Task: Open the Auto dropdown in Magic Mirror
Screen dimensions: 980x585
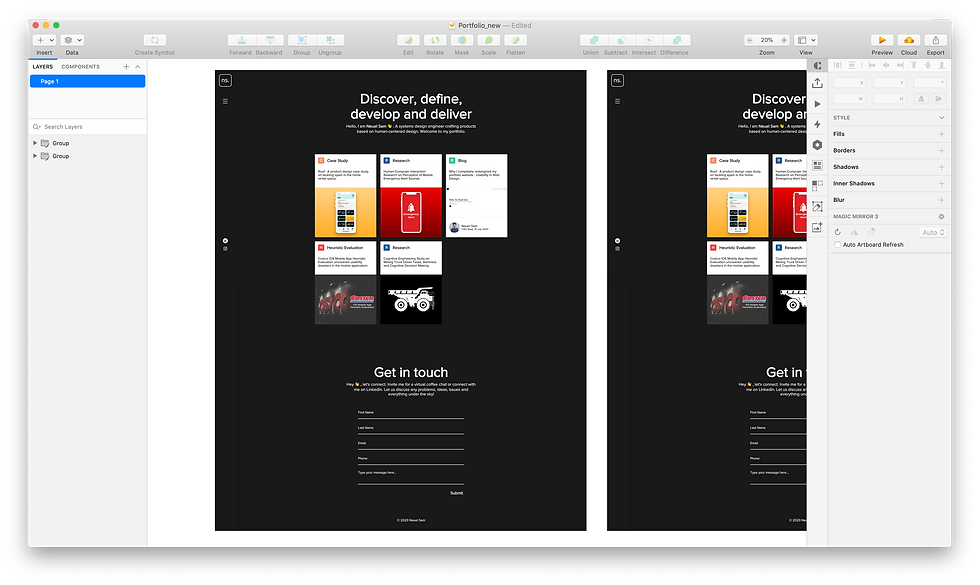Action: (x=932, y=232)
